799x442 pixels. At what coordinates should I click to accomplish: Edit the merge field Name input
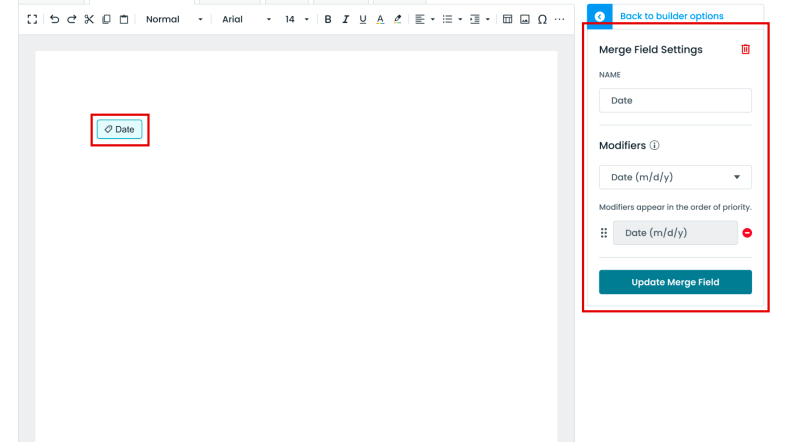tap(675, 100)
